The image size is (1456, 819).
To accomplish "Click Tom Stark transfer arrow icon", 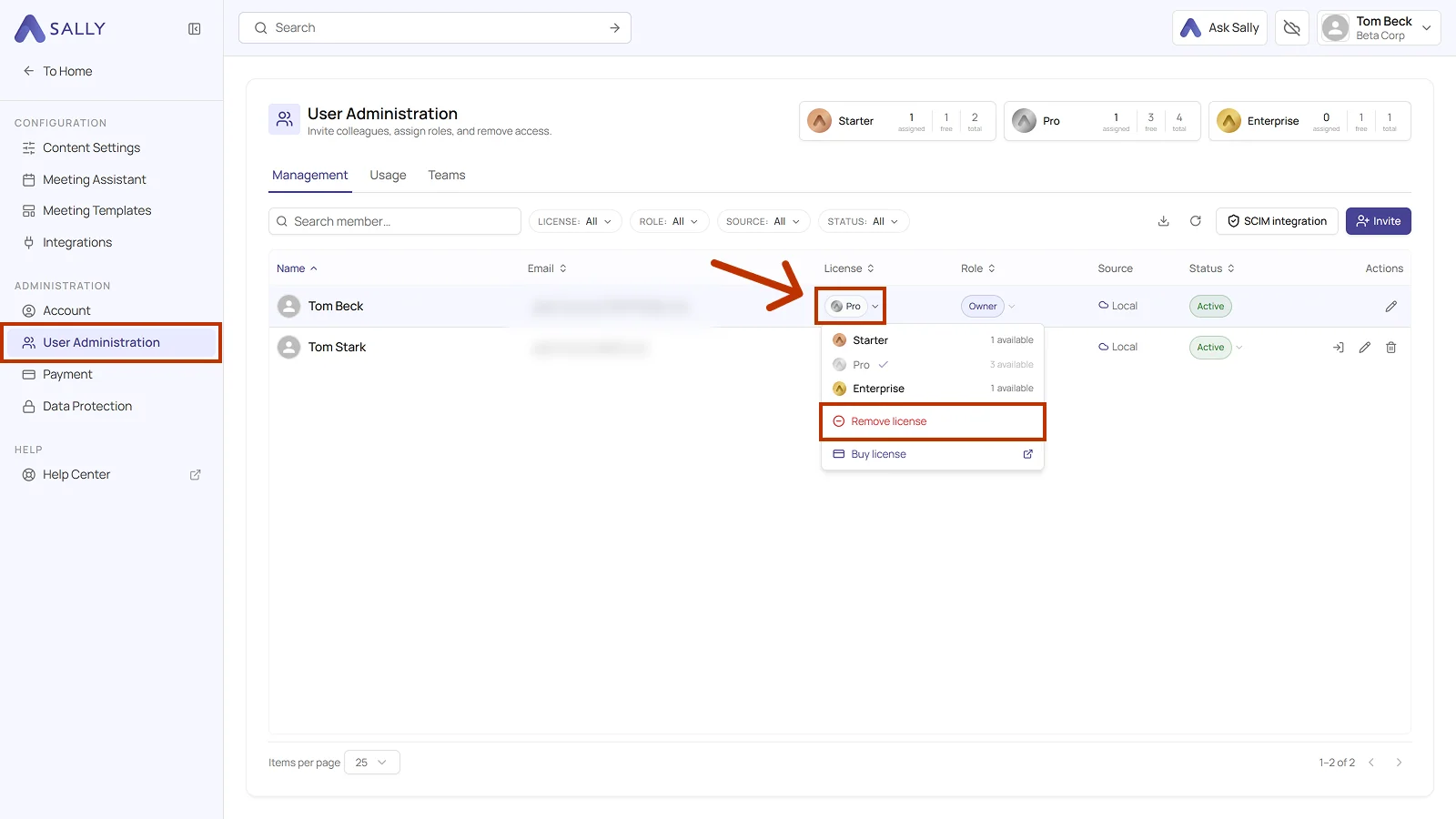I will (1338, 348).
